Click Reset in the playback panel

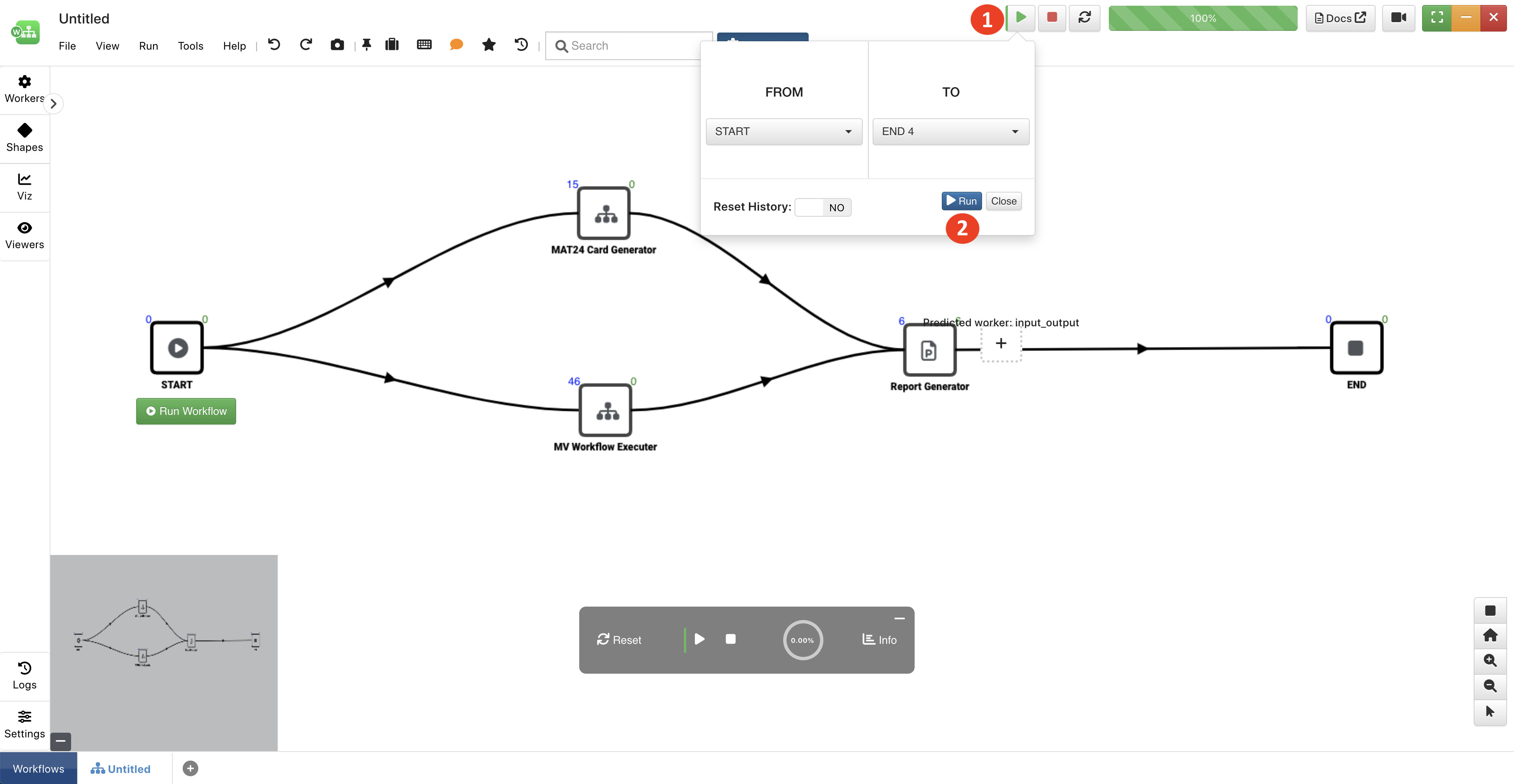click(619, 639)
